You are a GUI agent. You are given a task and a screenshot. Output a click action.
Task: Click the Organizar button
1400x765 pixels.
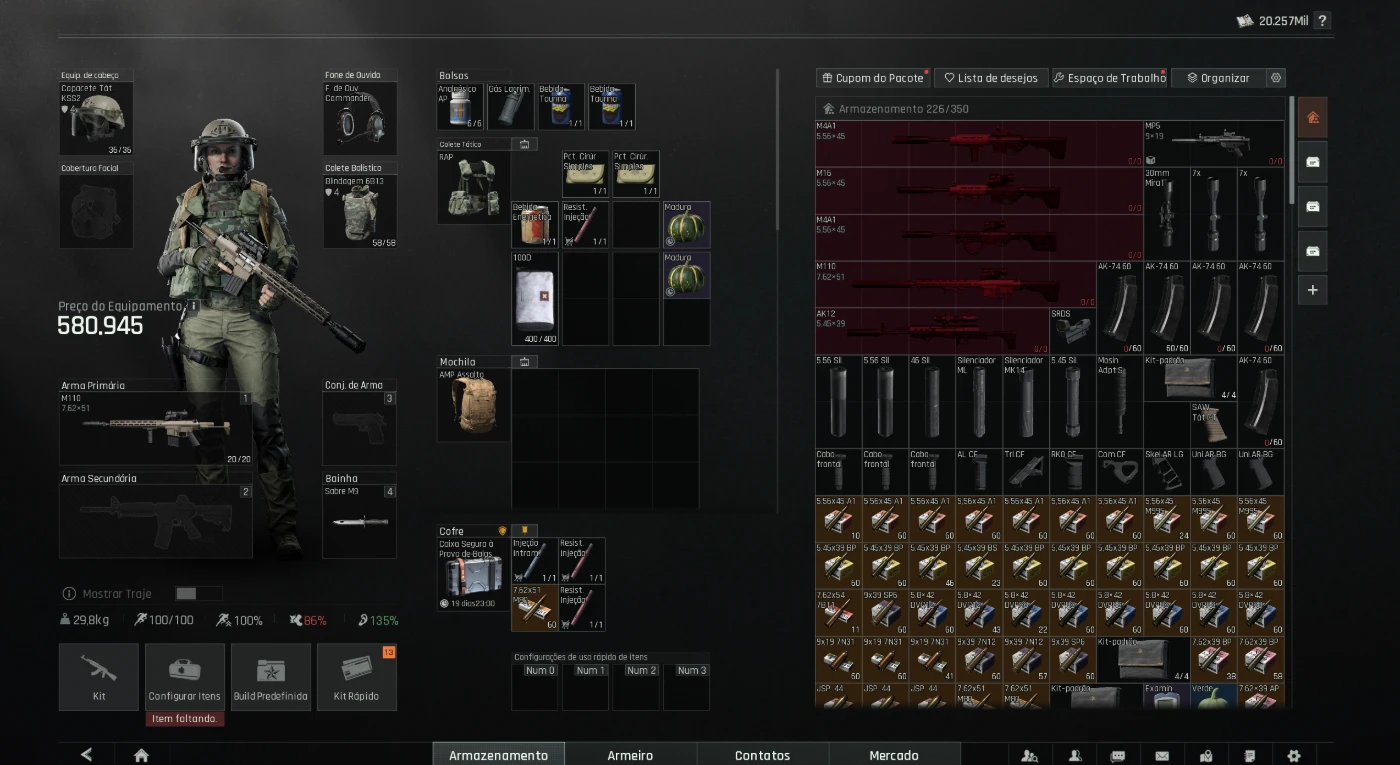coord(1216,78)
